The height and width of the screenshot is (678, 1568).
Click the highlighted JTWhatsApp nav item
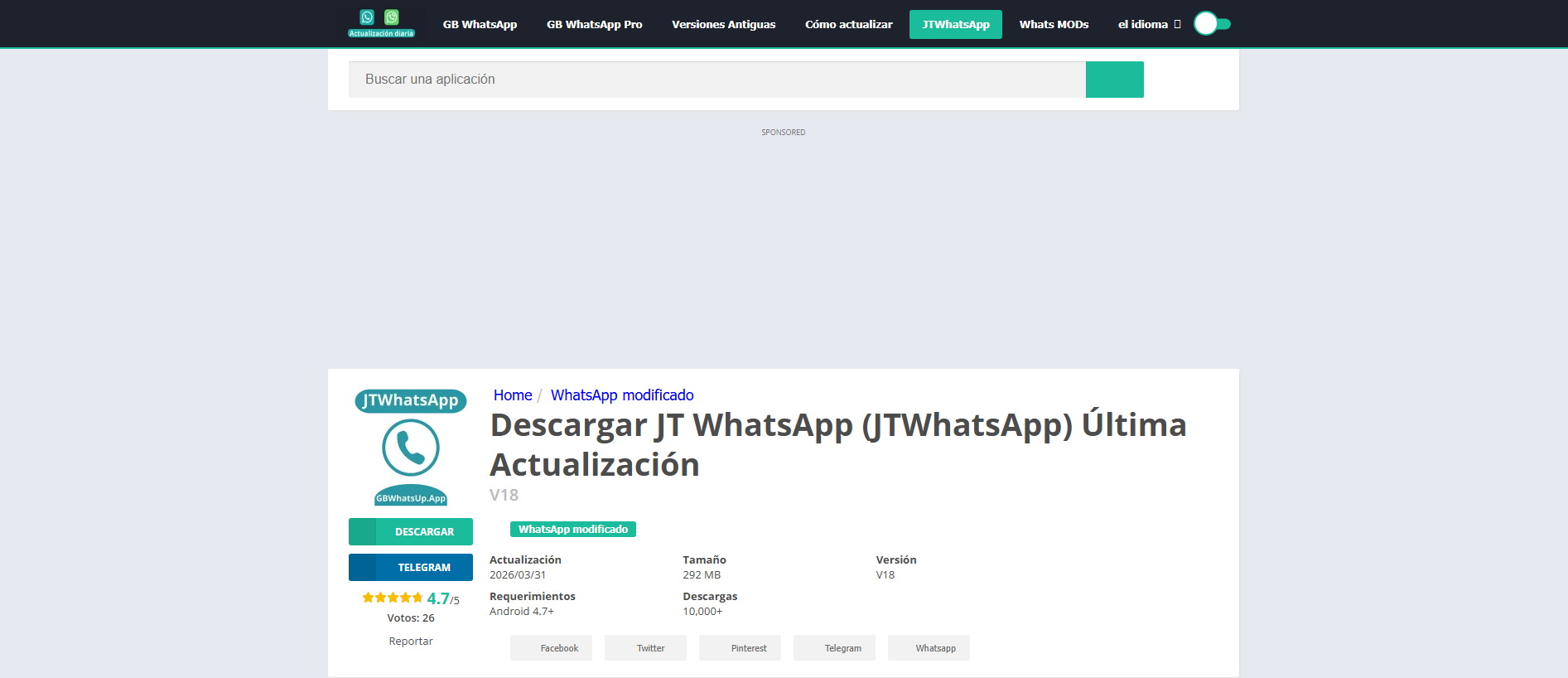click(956, 24)
